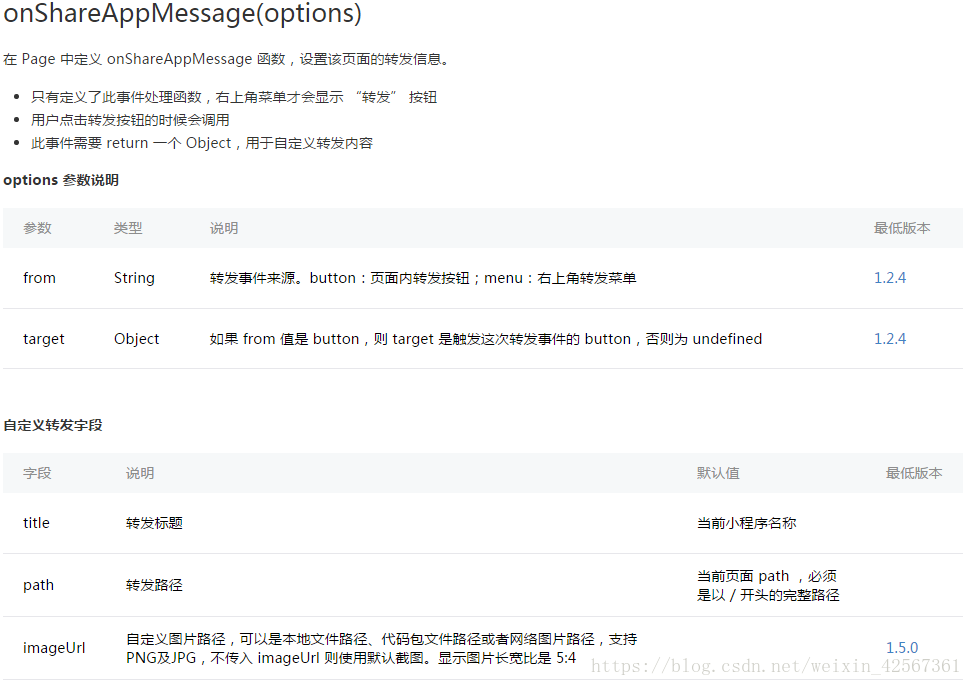Image resolution: width=972 pixels, height=686 pixels.
Task: Click the '转发路径' description cell
Action: click(154, 585)
